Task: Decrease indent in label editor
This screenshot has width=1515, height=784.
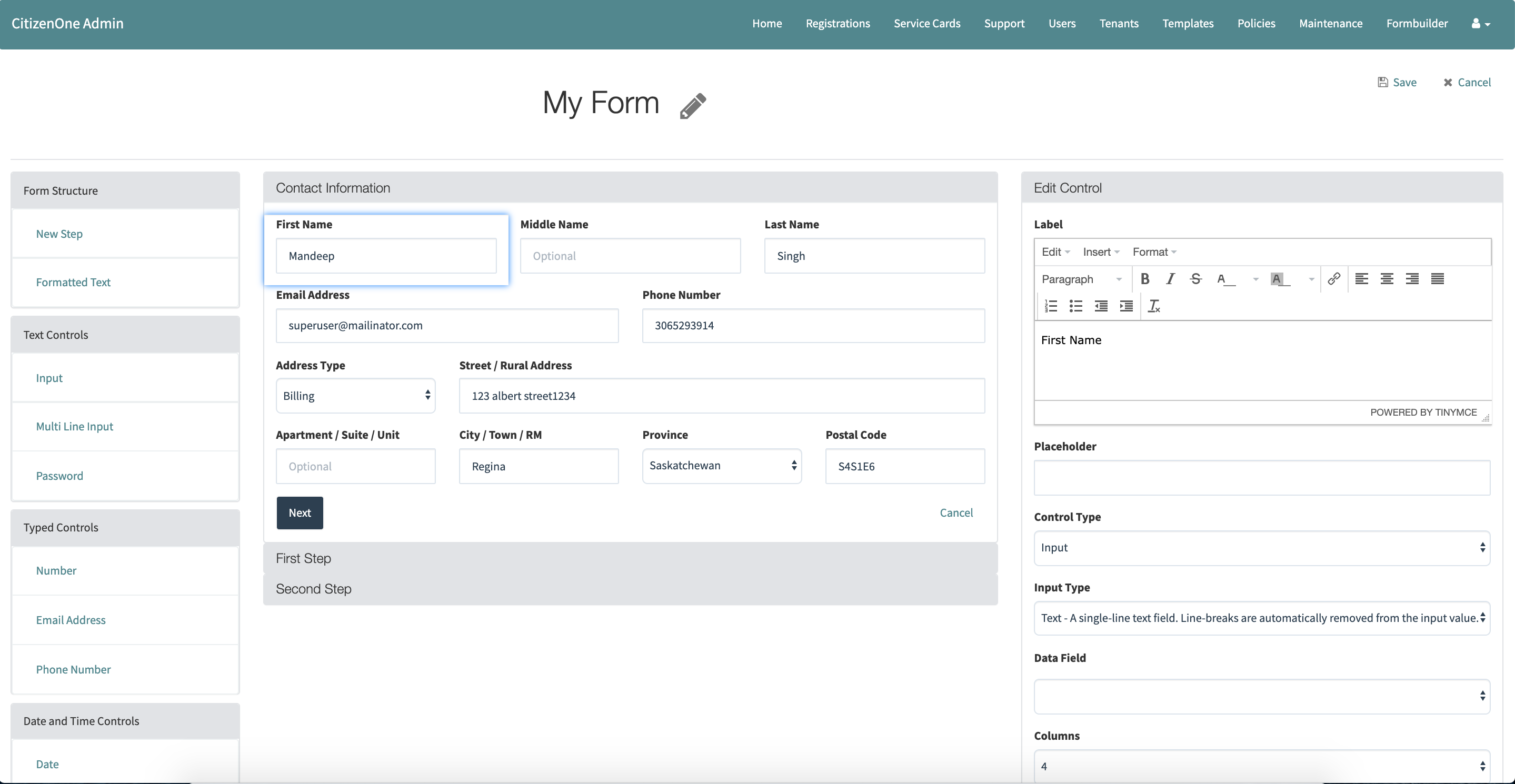Action: (x=1101, y=306)
